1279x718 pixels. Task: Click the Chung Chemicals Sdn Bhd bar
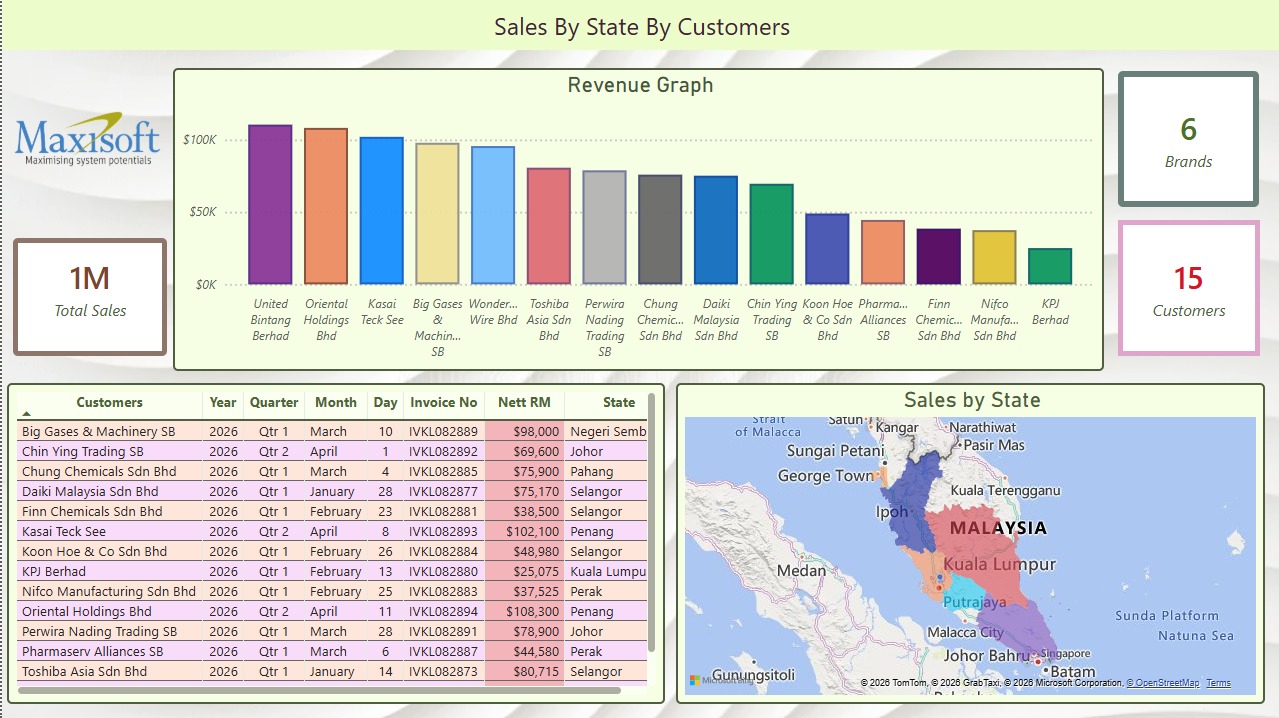(660, 230)
